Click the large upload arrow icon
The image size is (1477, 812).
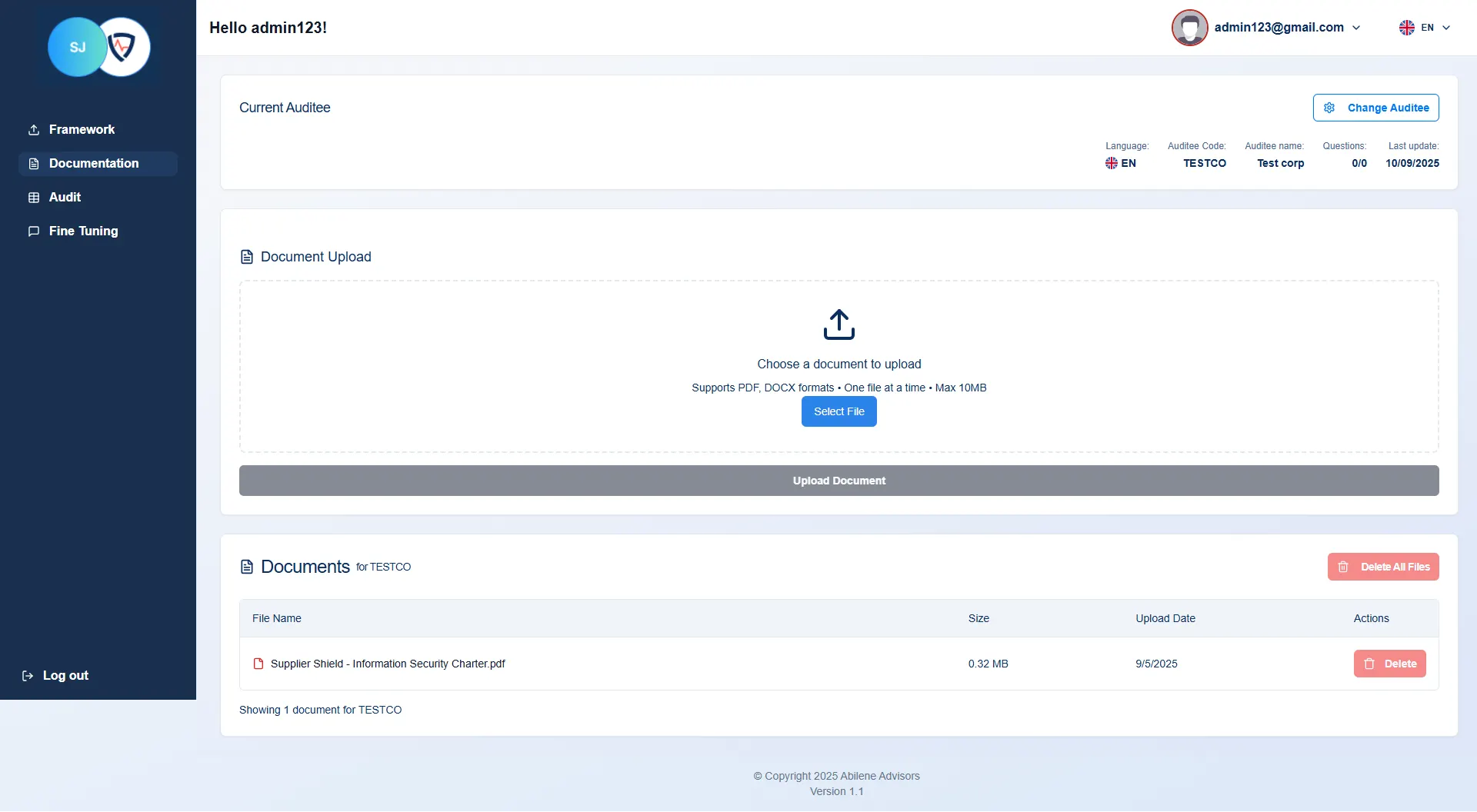[x=839, y=324]
